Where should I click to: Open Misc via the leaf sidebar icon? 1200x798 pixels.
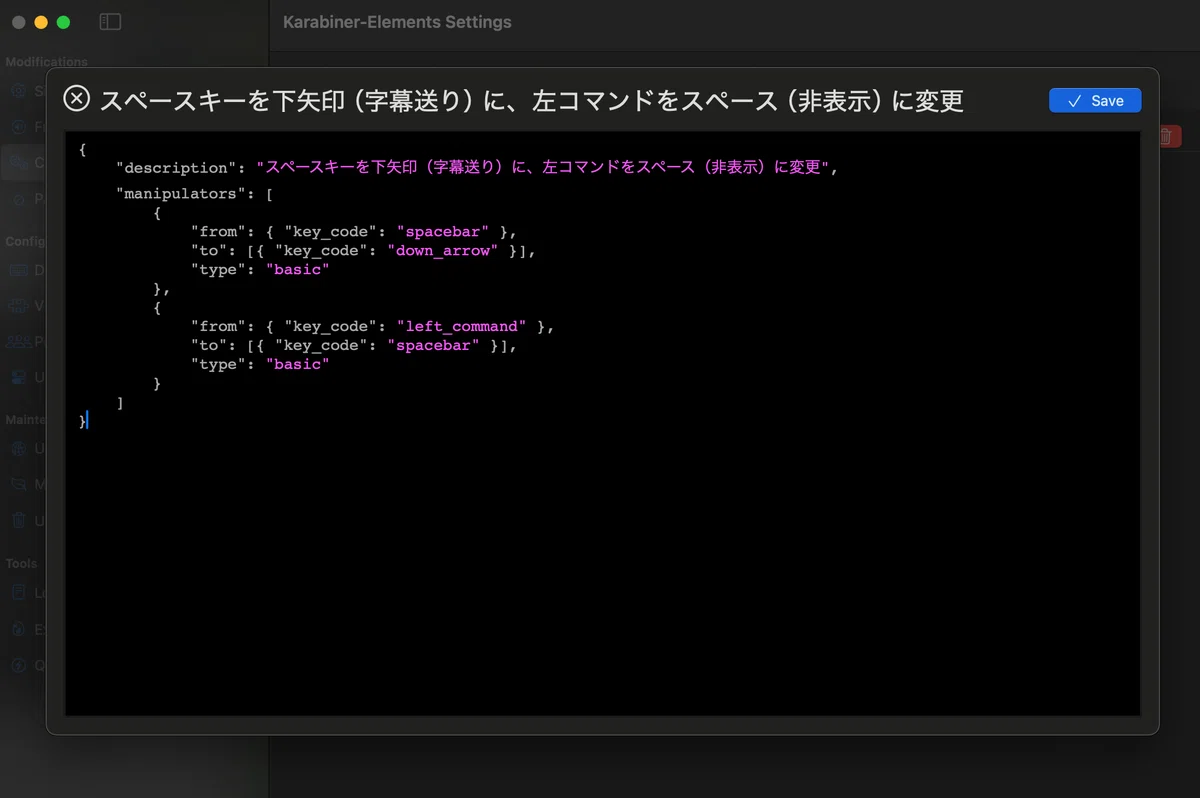19,484
